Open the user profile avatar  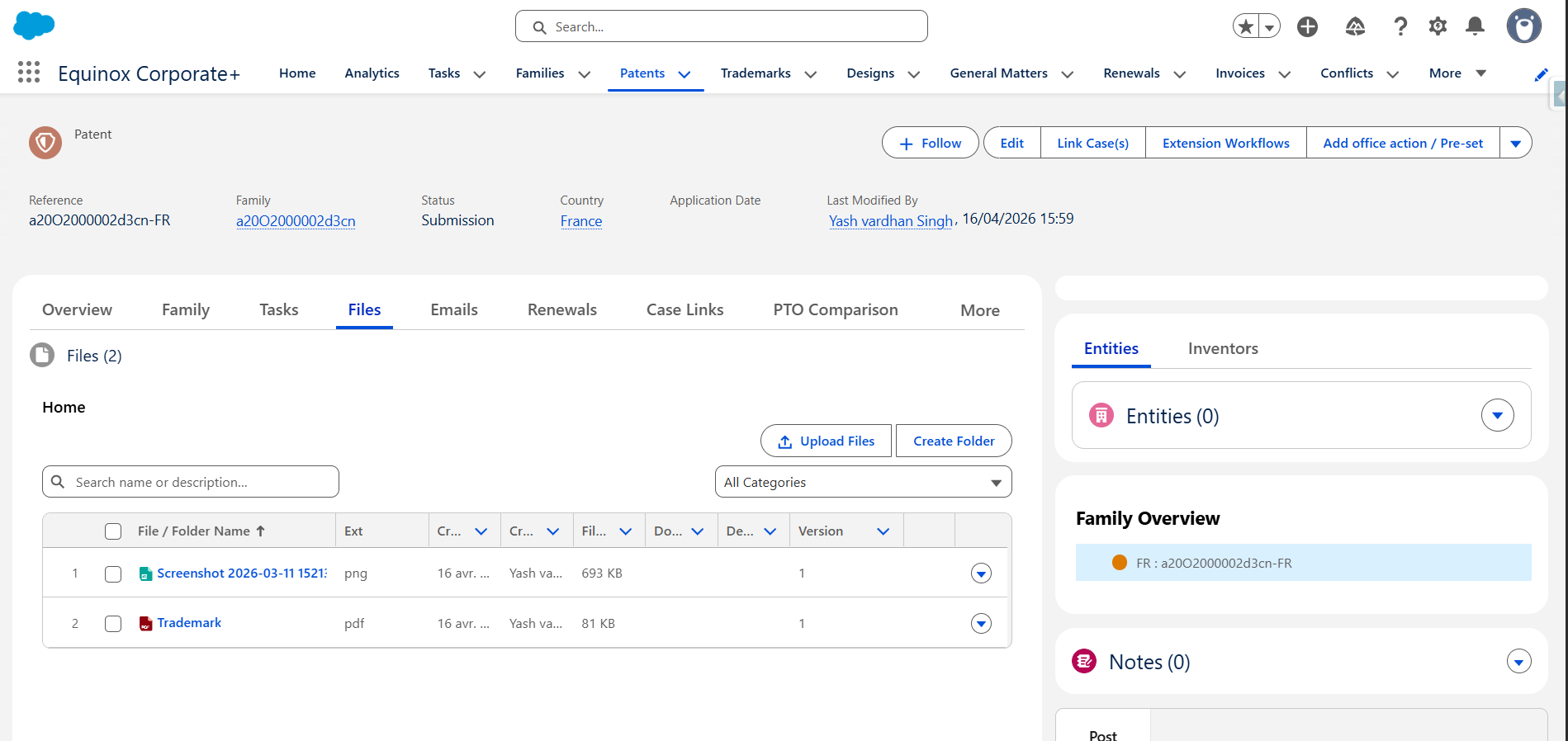click(1523, 26)
